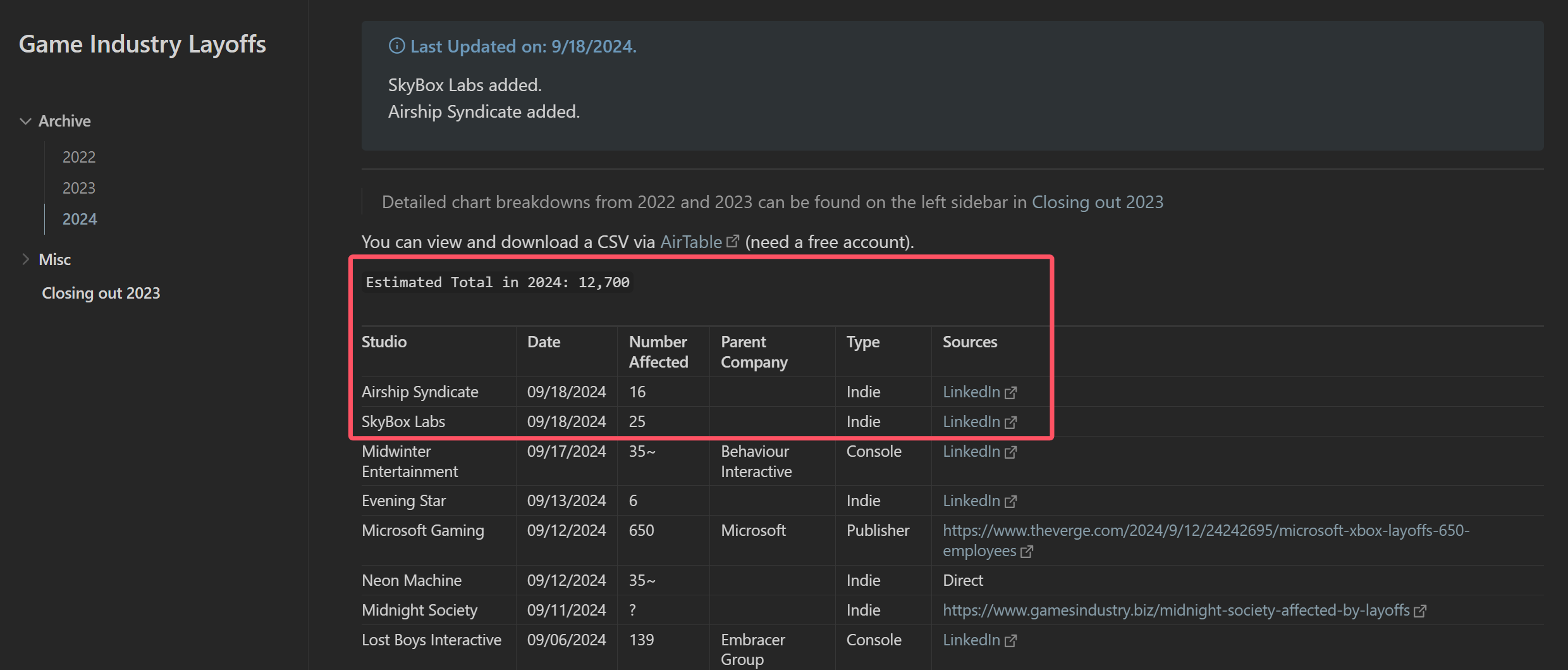Follow the Closing out 2023 inline link
The width and height of the screenshot is (1568, 670).
1098,202
